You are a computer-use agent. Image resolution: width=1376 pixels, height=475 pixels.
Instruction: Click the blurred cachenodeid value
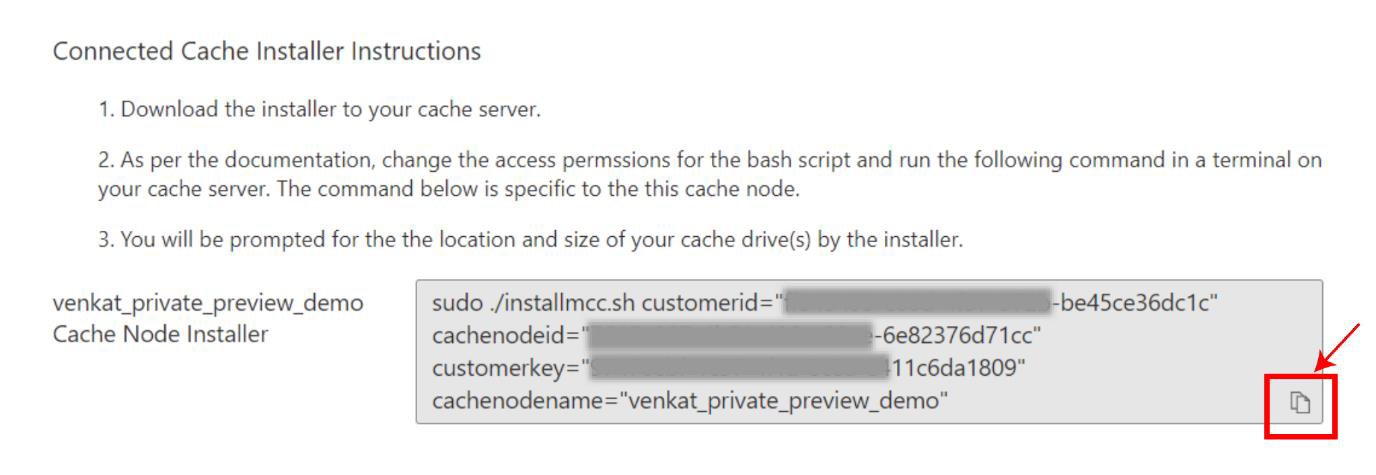[730, 335]
